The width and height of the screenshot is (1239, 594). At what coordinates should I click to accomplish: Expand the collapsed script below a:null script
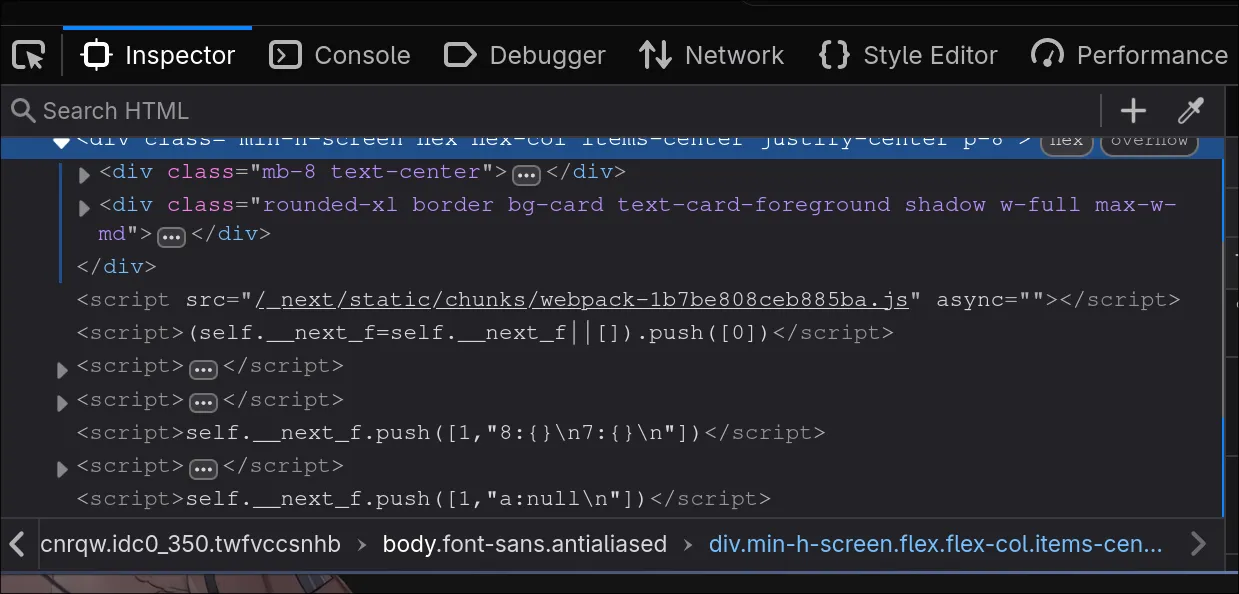pyautogui.click(x=62, y=469)
